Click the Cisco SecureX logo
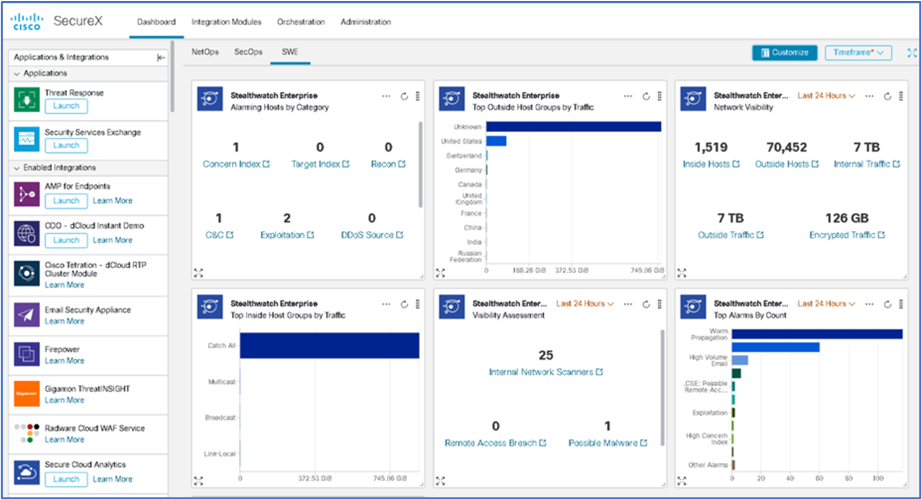The height and width of the screenshot is (500, 922). pos(56,21)
